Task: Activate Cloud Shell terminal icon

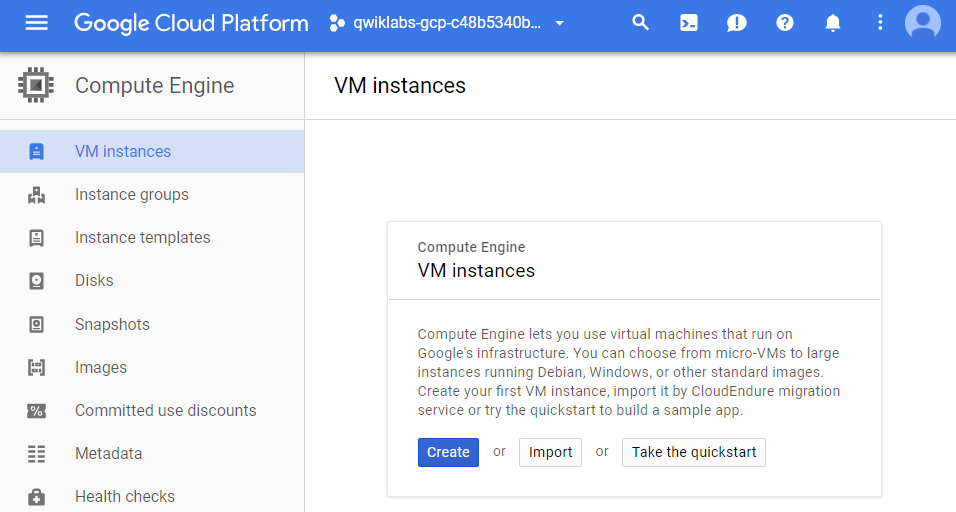Action: coord(688,23)
